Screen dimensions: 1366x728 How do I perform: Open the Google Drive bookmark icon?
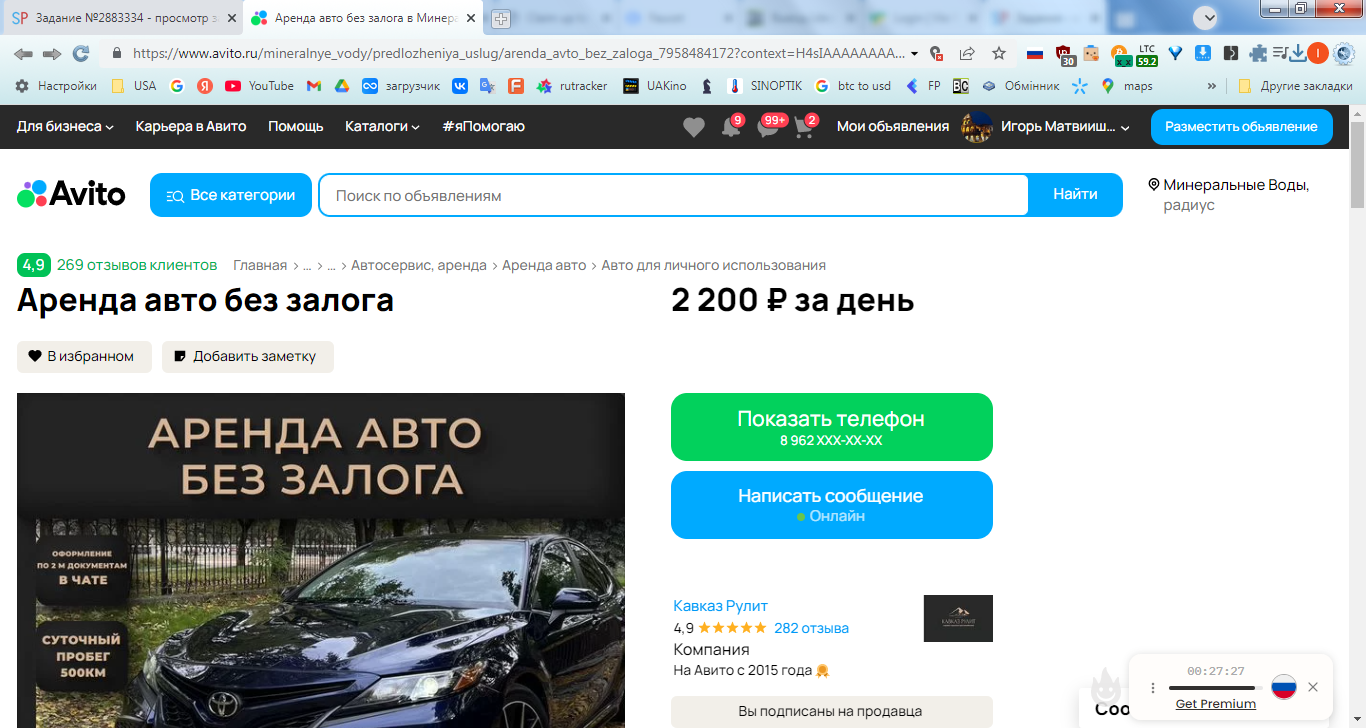(341, 86)
